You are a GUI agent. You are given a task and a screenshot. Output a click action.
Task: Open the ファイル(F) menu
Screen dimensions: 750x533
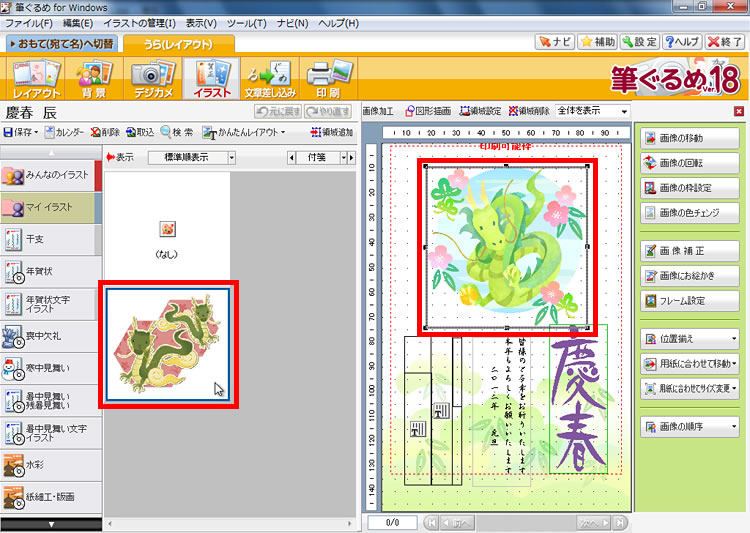(29, 23)
